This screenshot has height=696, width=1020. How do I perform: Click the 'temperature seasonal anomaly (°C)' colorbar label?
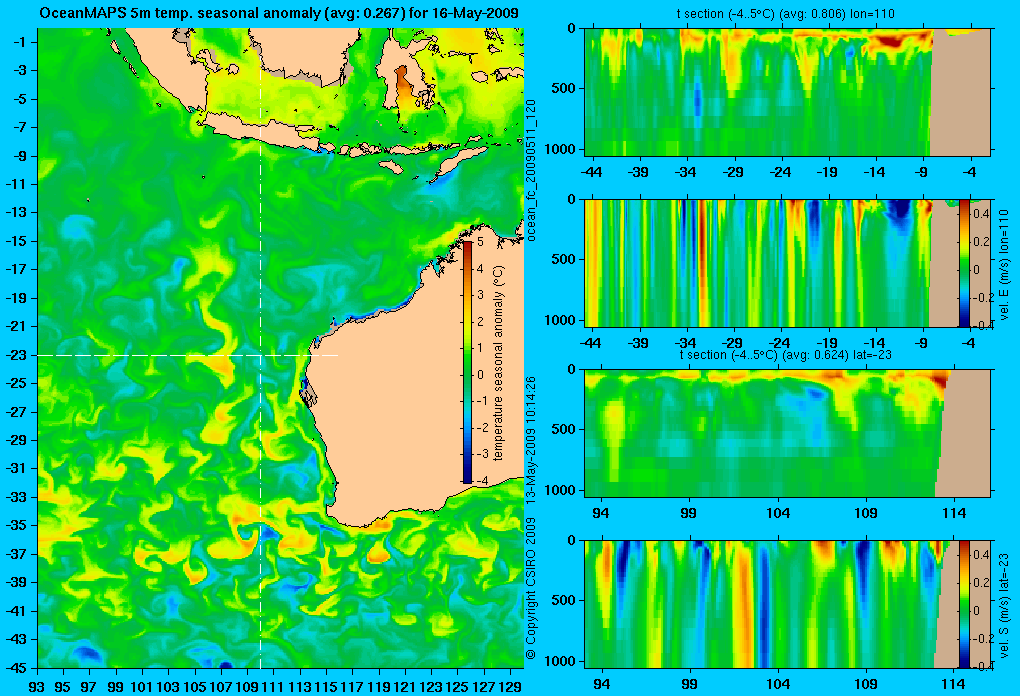click(x=498, y=363)
